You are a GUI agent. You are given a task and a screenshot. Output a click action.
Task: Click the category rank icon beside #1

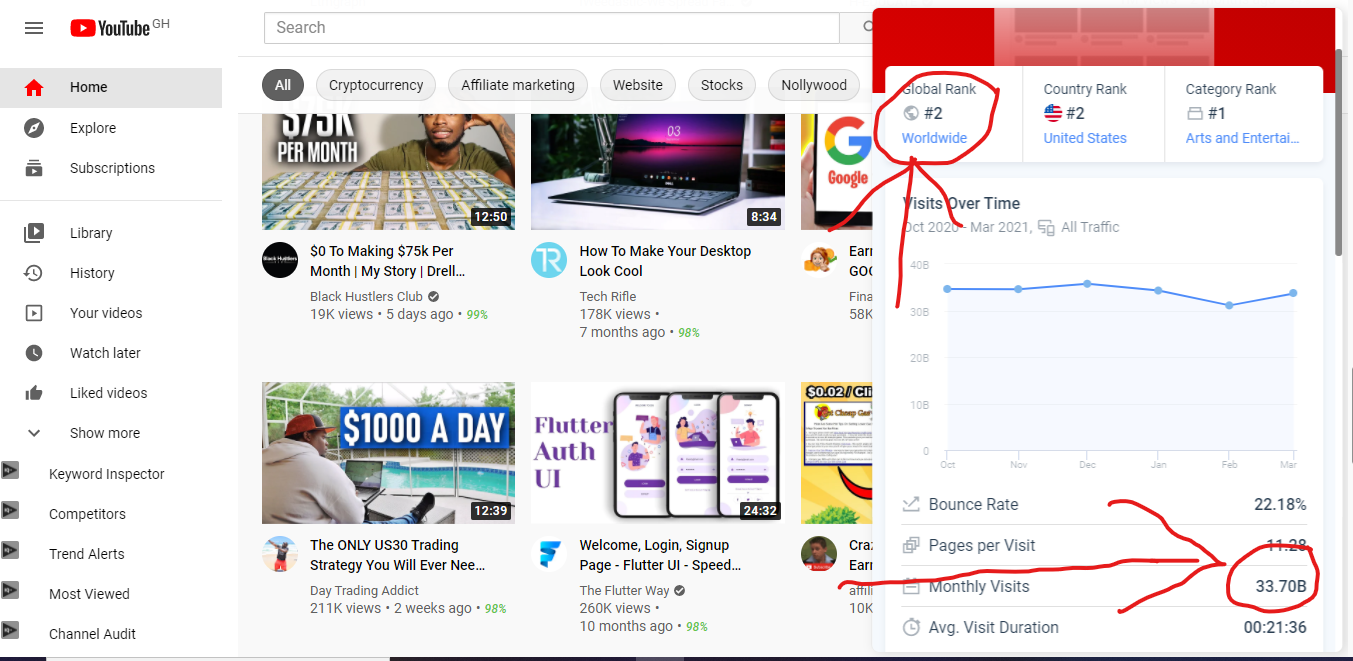tap(1194, 113)
